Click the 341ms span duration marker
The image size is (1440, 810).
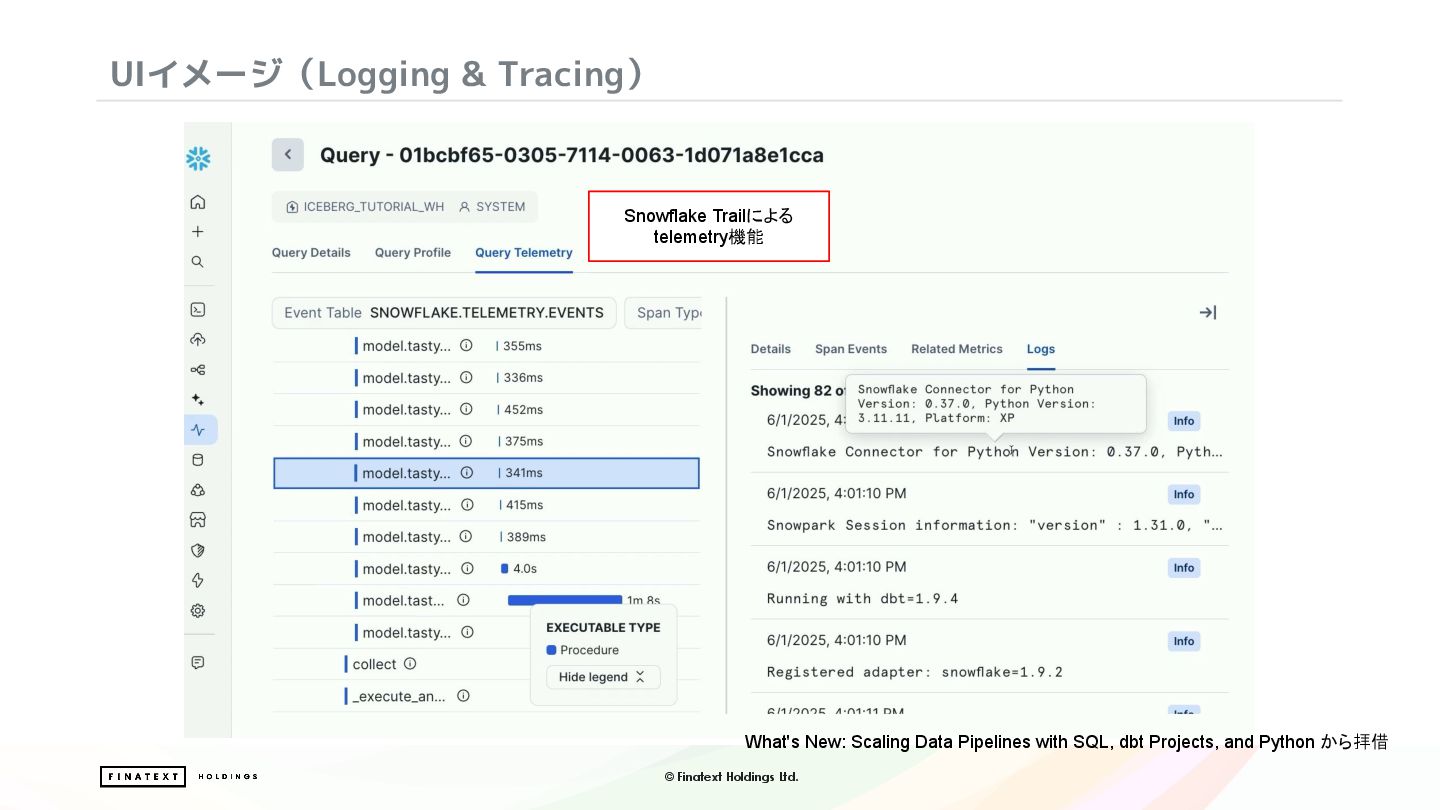[x=499, y=473]
